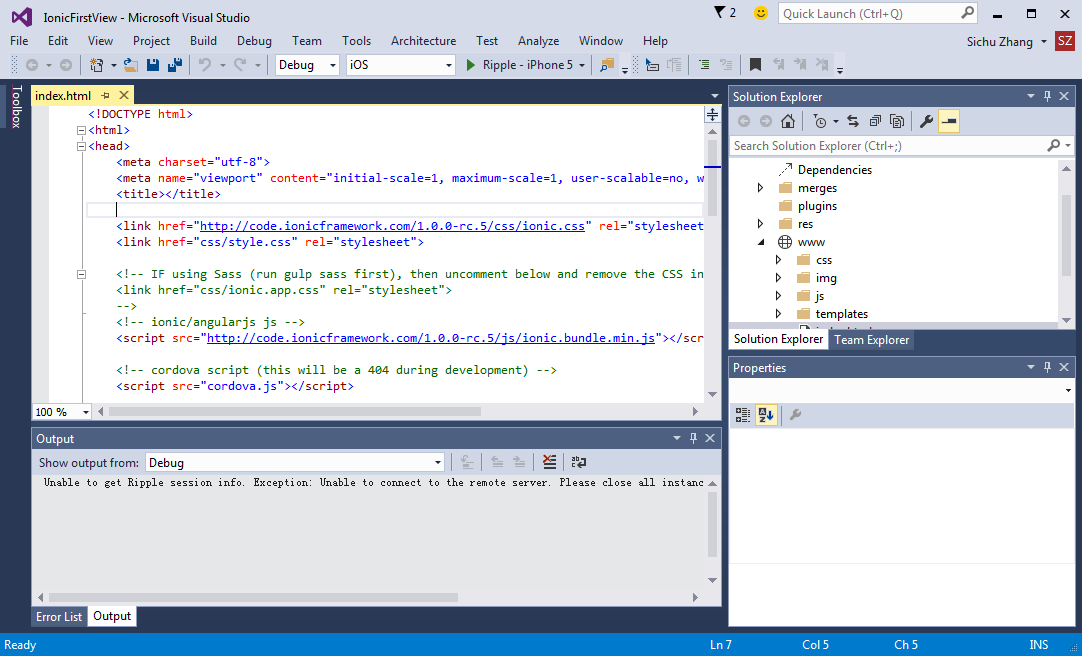Open the Ripple - iPhone 5 target dropdown arrow

(582, 65)
